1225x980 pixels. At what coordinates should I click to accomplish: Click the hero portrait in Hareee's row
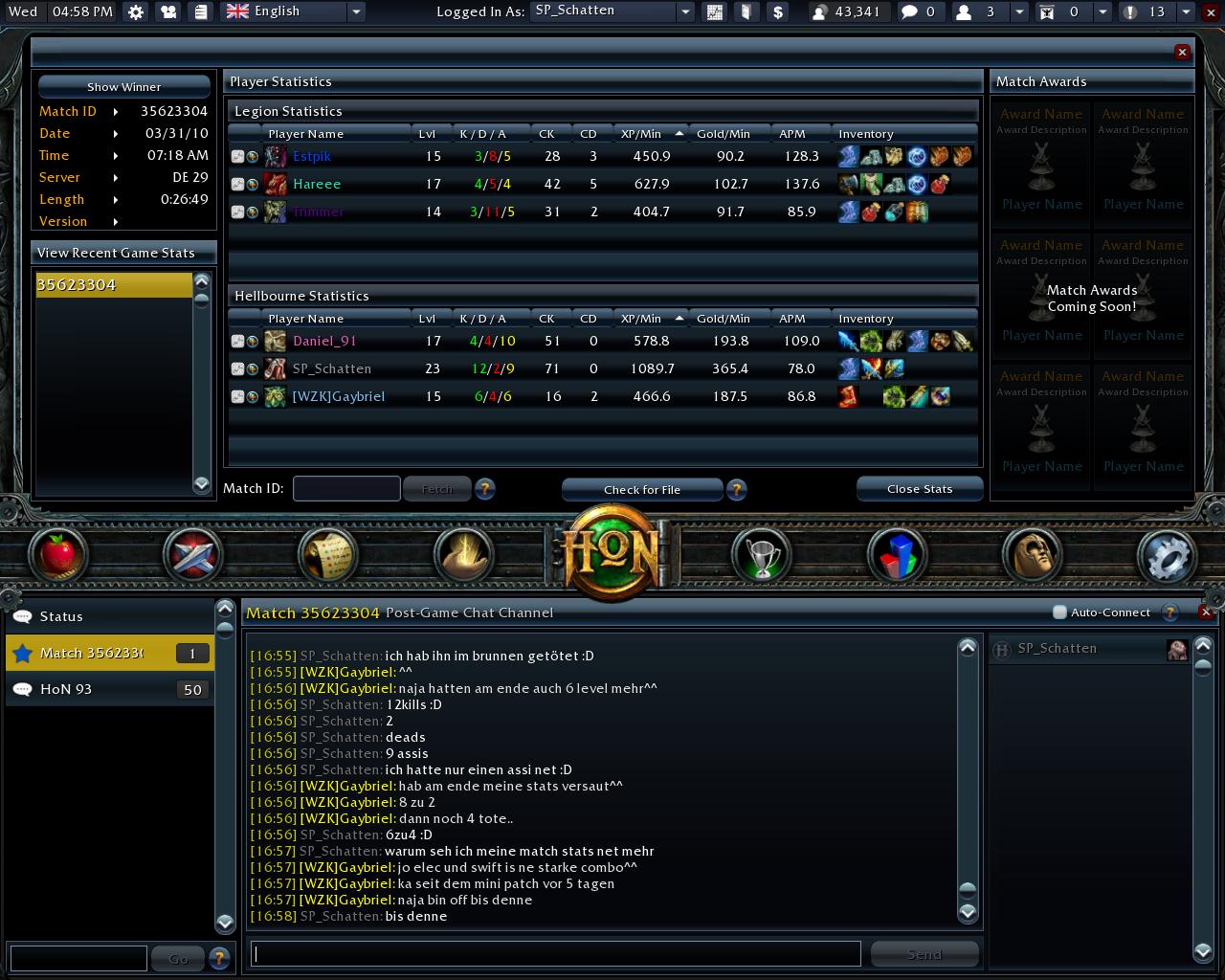276,184
